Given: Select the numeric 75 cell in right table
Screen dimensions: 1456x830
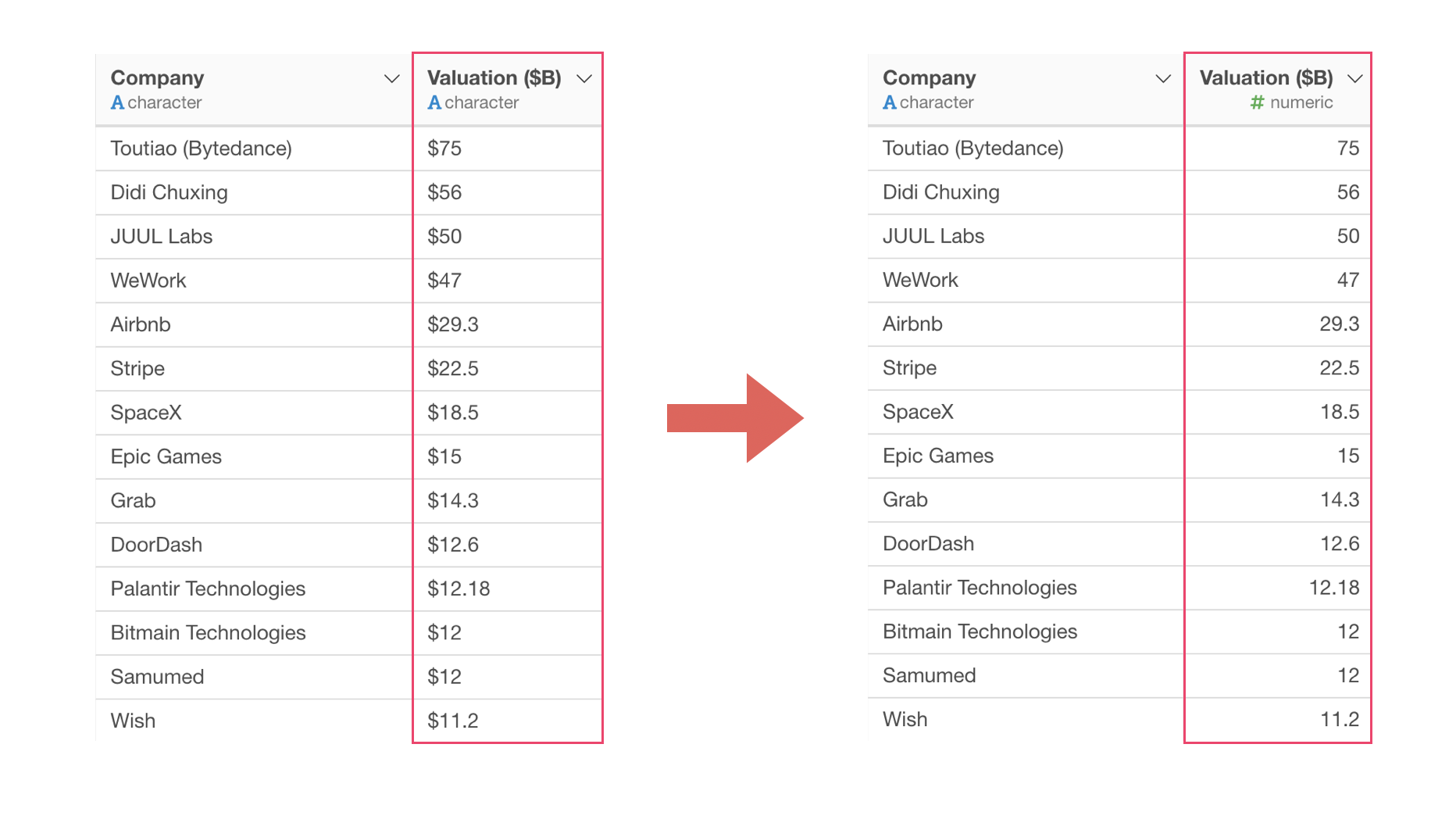Looking at the screenshot, I should (x=1277, y=148).
